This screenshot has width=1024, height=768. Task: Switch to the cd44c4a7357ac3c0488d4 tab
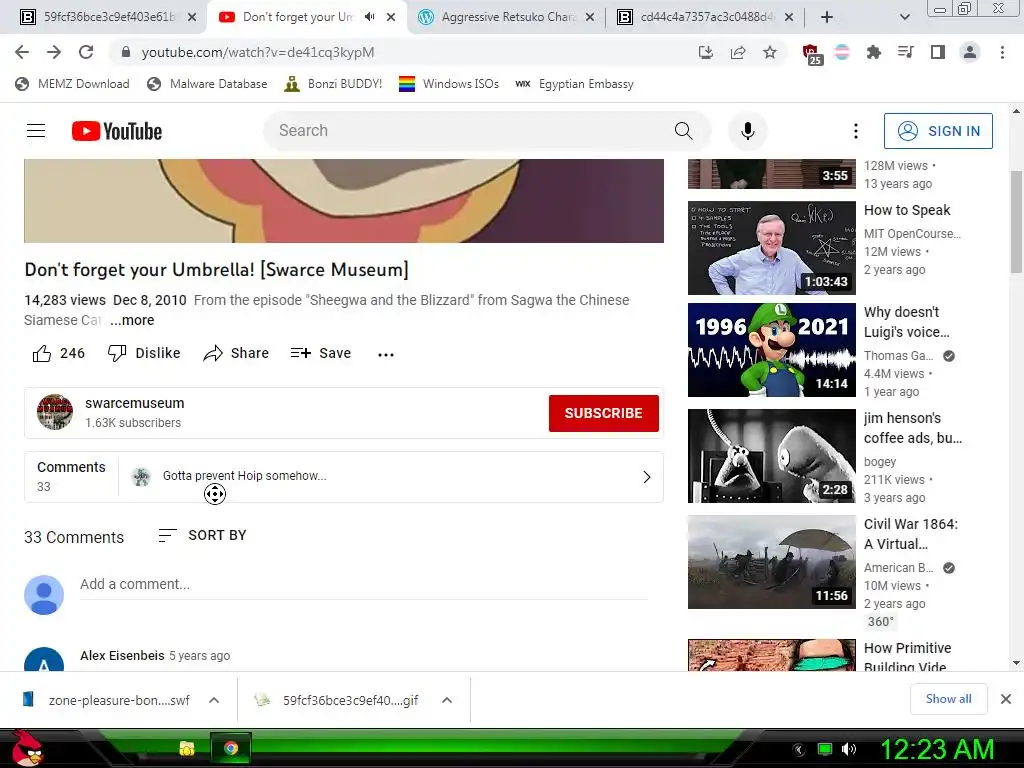click(705, 17)
